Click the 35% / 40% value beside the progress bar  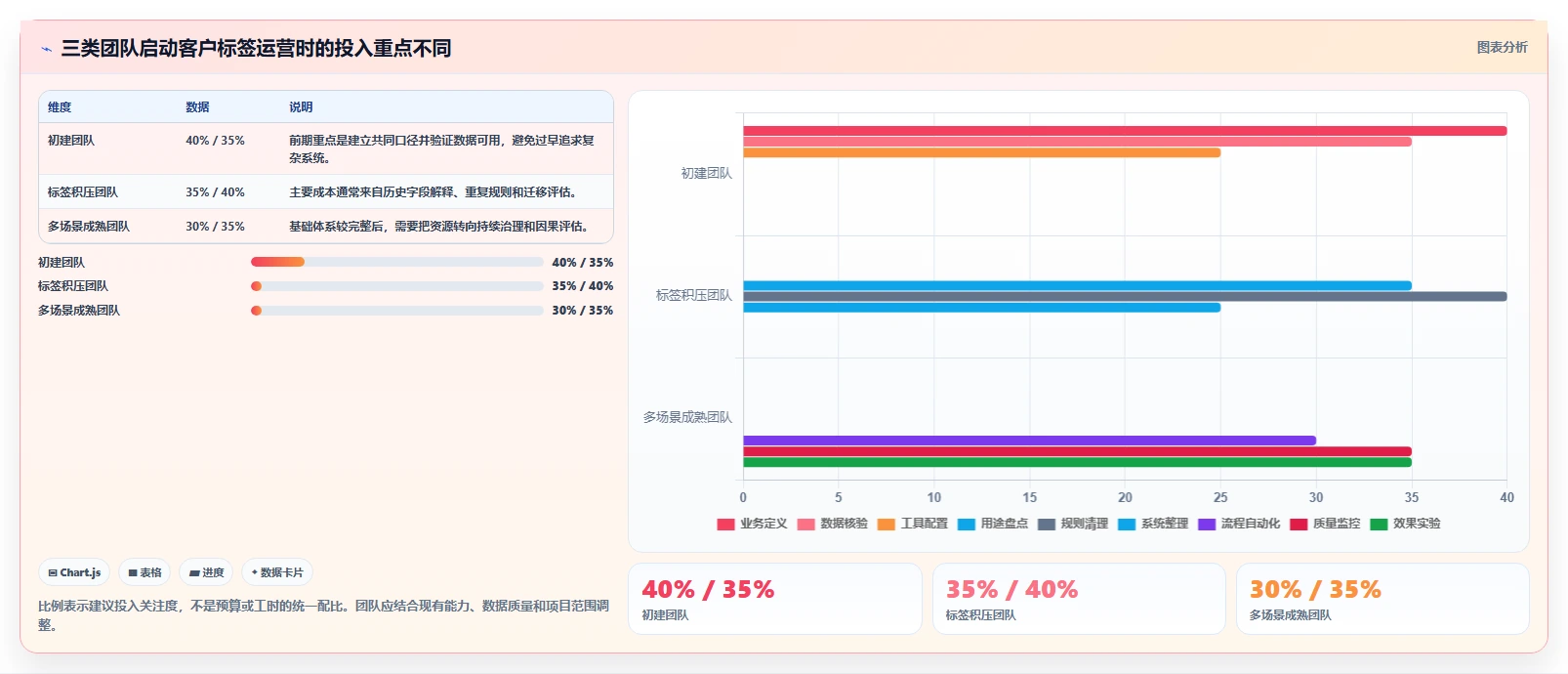(583, 286)
